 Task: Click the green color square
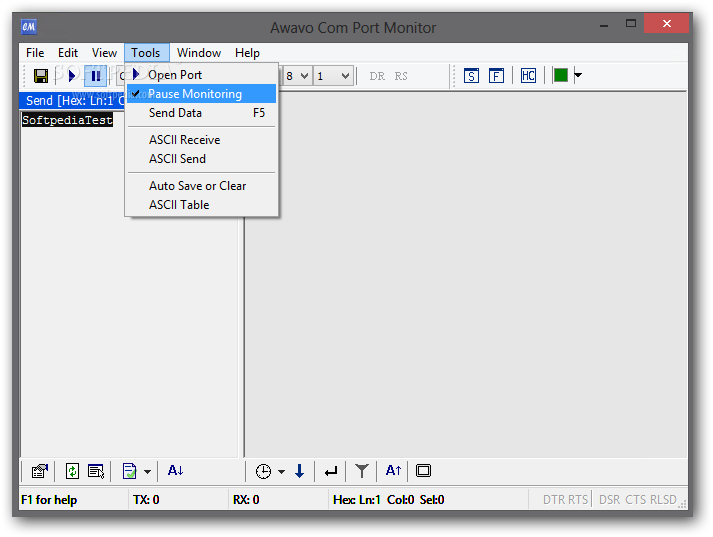[560, 75]
